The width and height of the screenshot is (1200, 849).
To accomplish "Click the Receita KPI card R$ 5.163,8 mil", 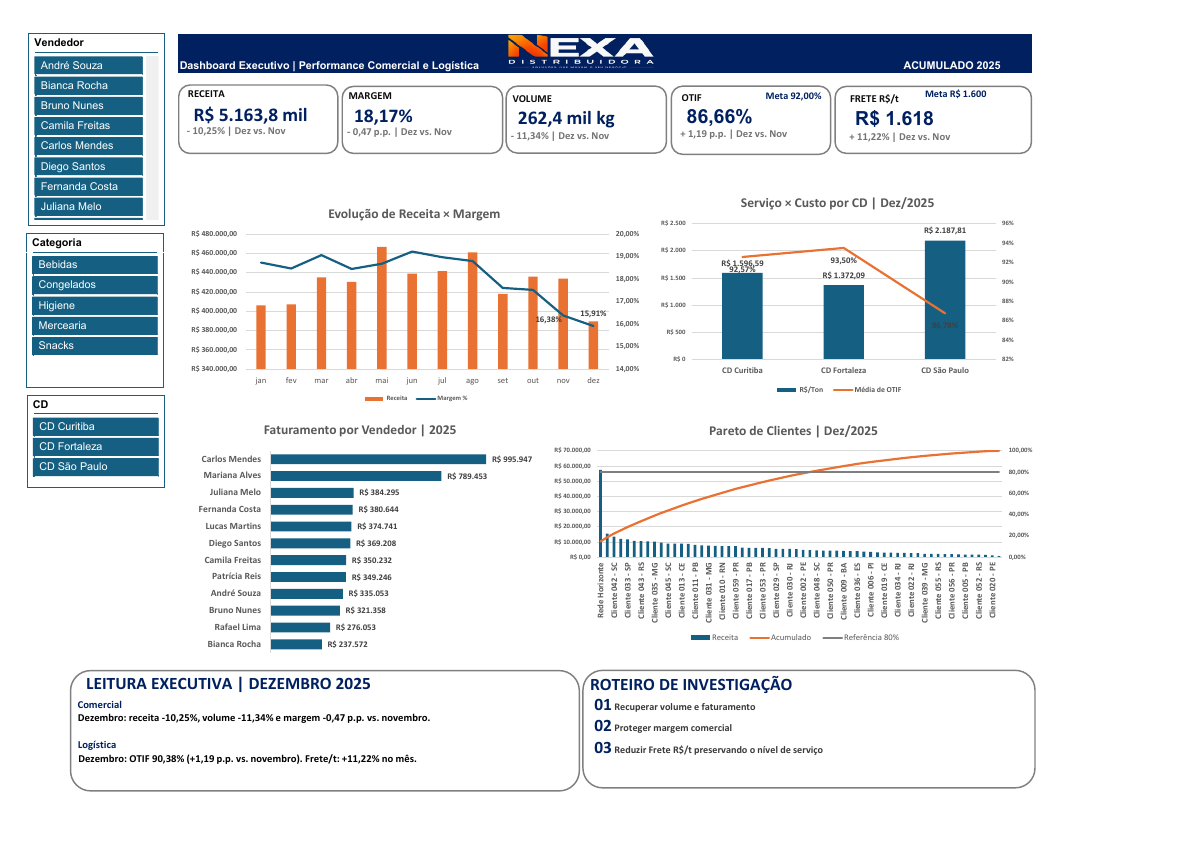I will click(x=258, y=119).
